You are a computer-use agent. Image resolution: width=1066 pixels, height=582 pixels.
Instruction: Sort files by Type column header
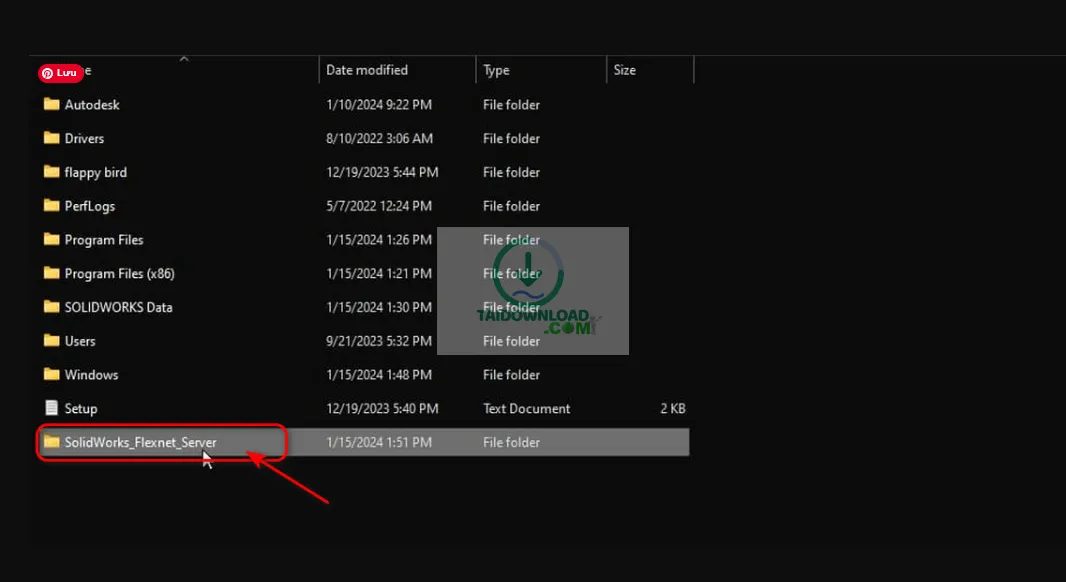[496, 70]
